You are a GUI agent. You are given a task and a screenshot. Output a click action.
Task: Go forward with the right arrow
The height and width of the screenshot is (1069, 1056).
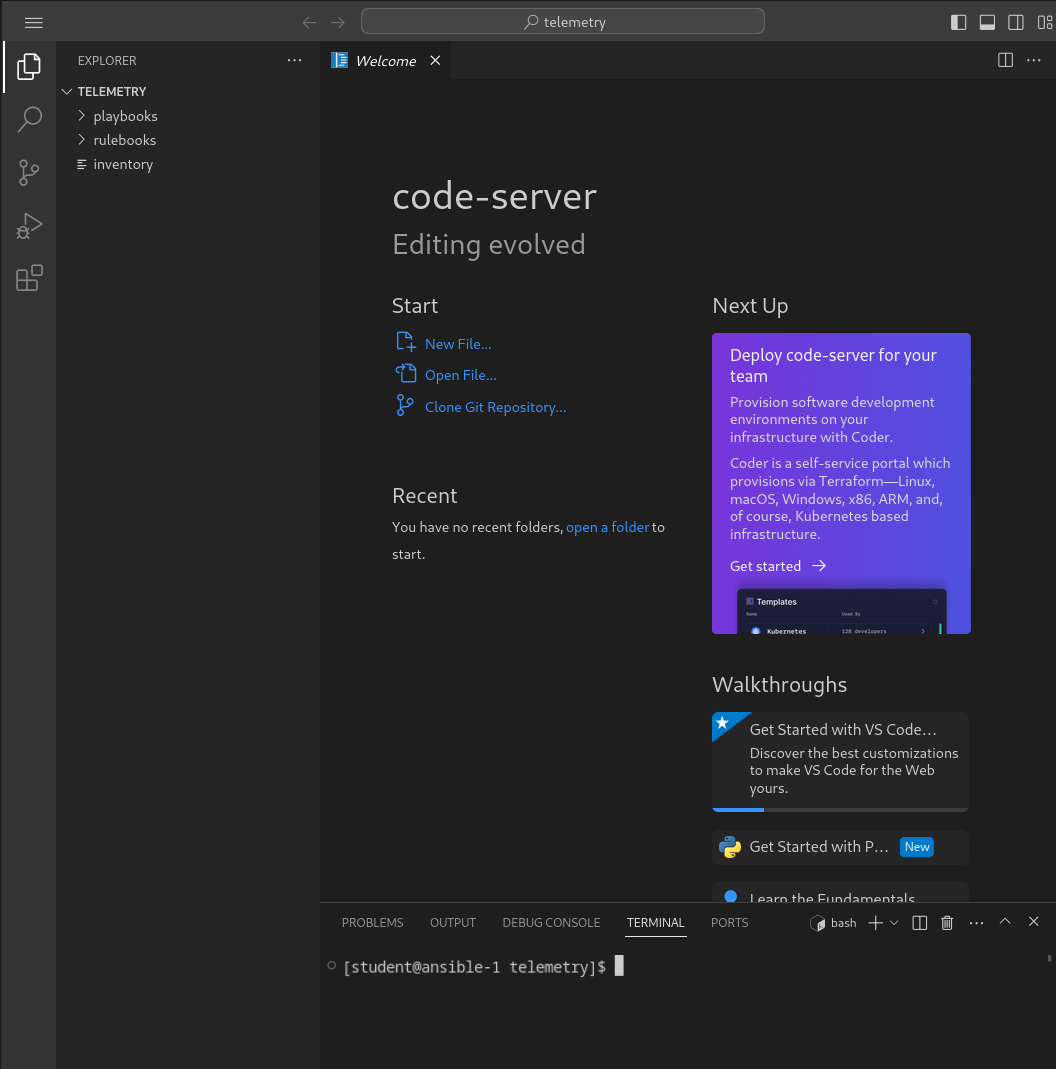click(x=338, y=22)
